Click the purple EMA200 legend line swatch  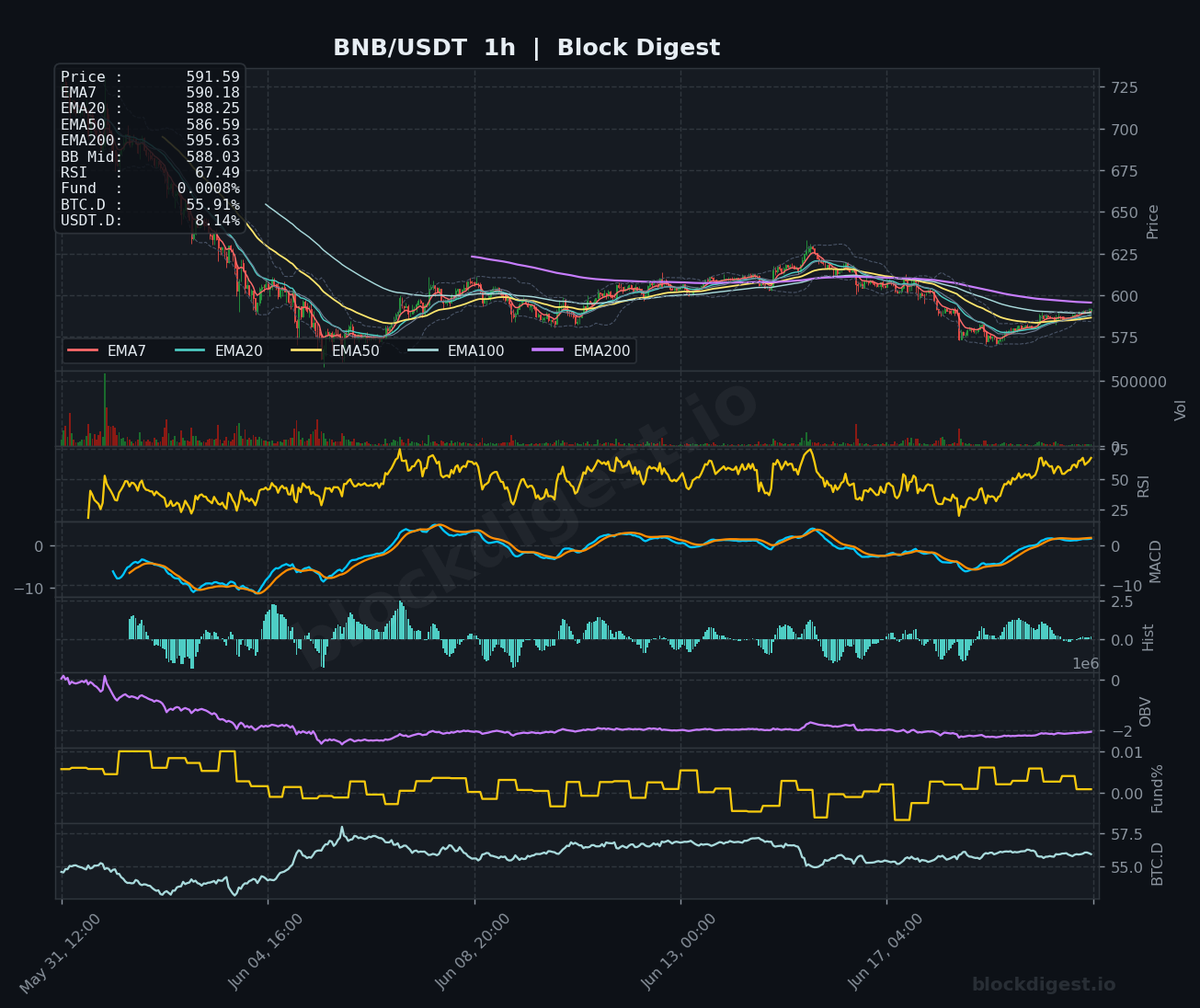coord(549,350)
